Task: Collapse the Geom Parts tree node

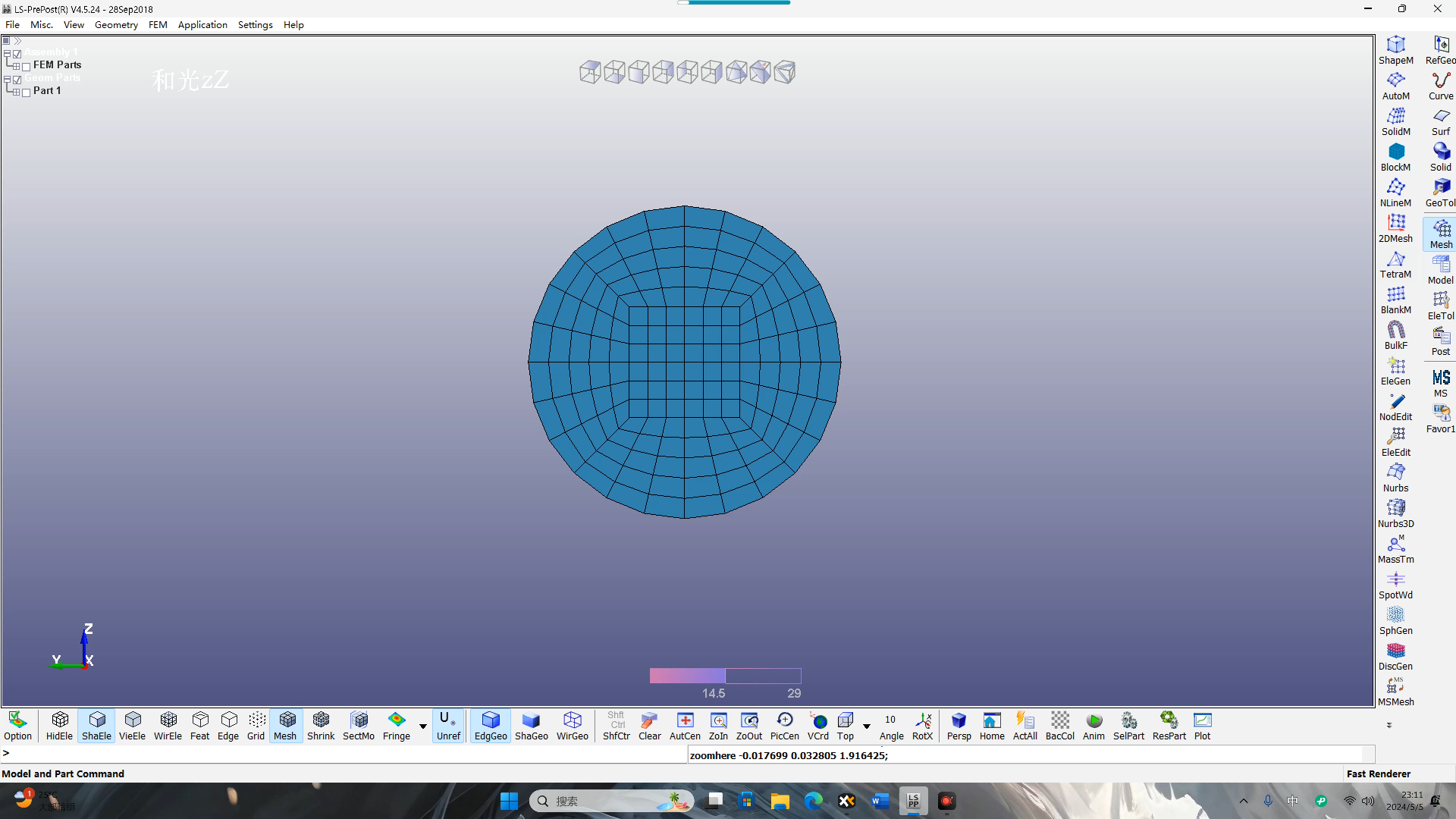Action: [x=7, y=80]
